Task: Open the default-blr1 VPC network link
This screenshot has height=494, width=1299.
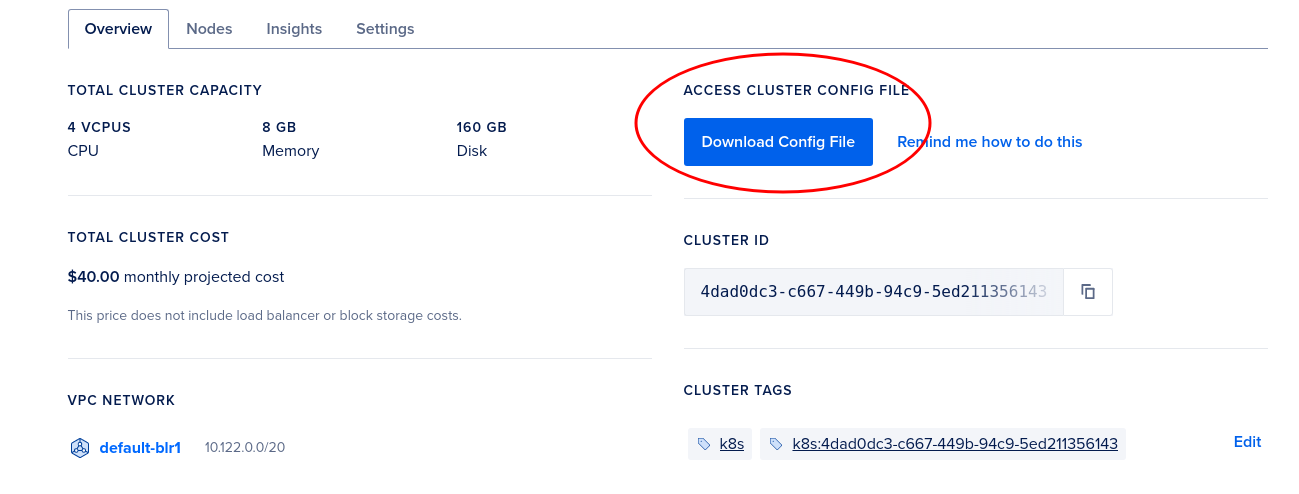Action: point(140,448)
